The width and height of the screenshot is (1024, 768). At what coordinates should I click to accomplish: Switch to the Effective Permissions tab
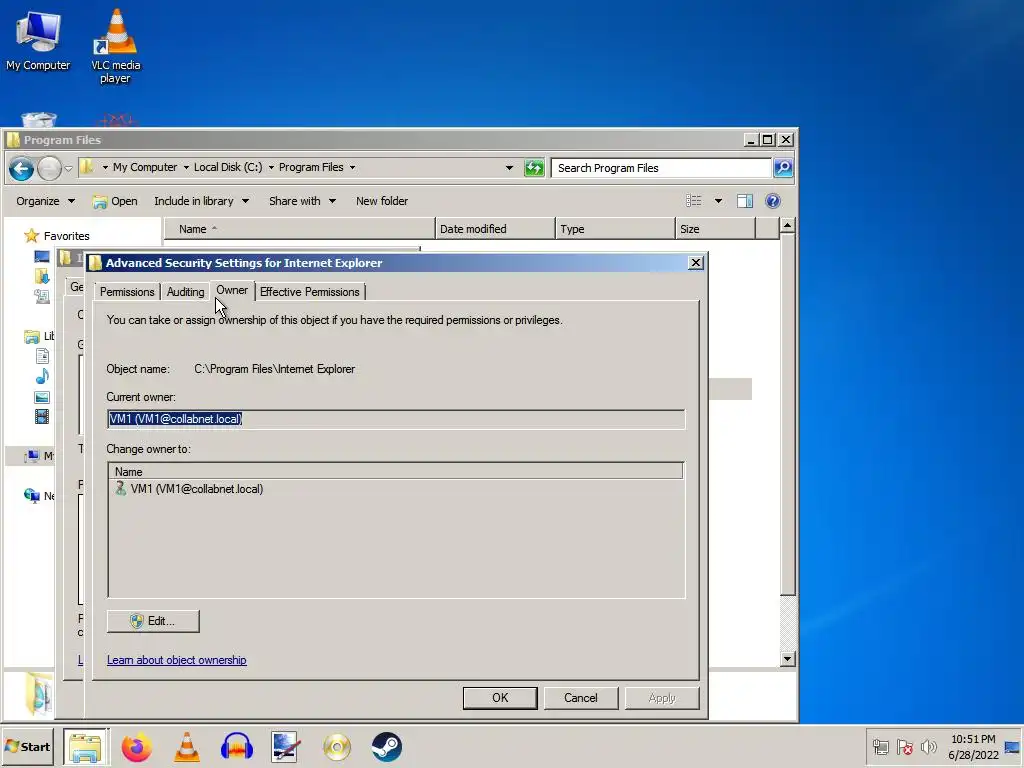[x=310, y=292]
